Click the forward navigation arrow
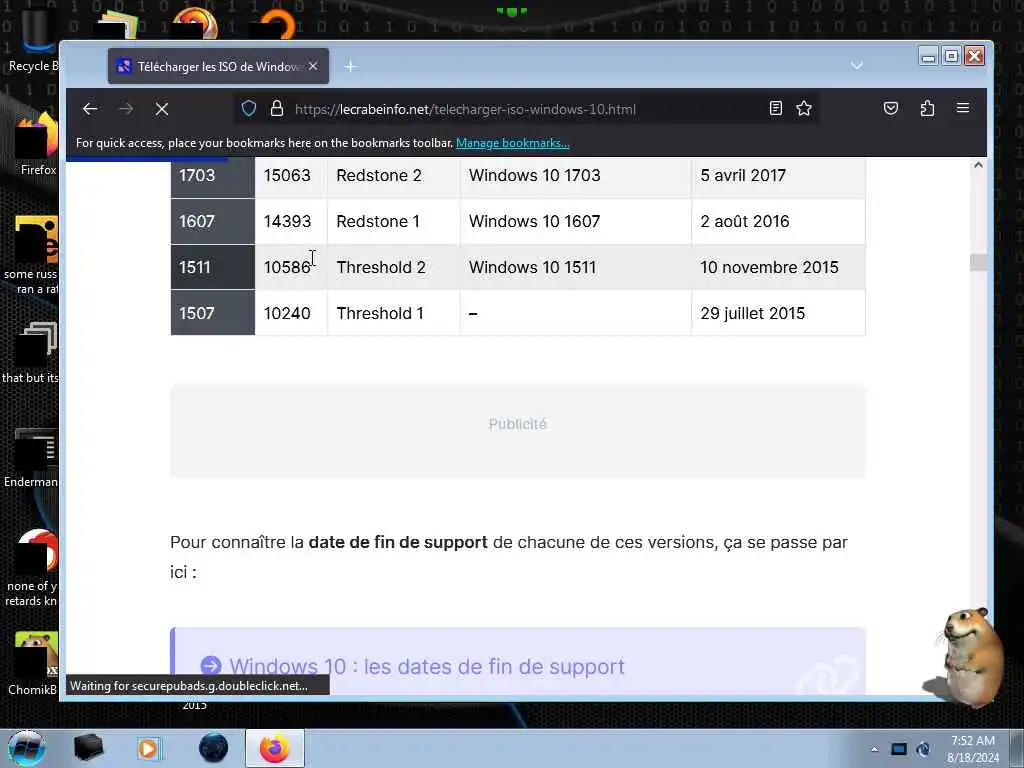1024x768 pixels. click(x=126, y=109)
